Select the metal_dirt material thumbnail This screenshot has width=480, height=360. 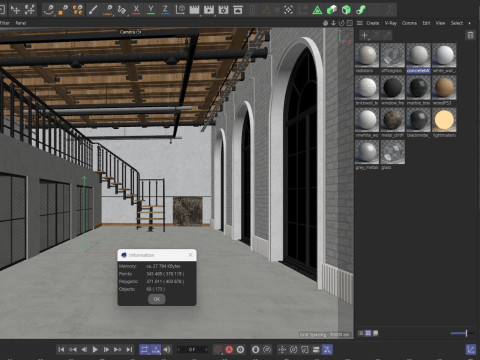click(393, 120)
